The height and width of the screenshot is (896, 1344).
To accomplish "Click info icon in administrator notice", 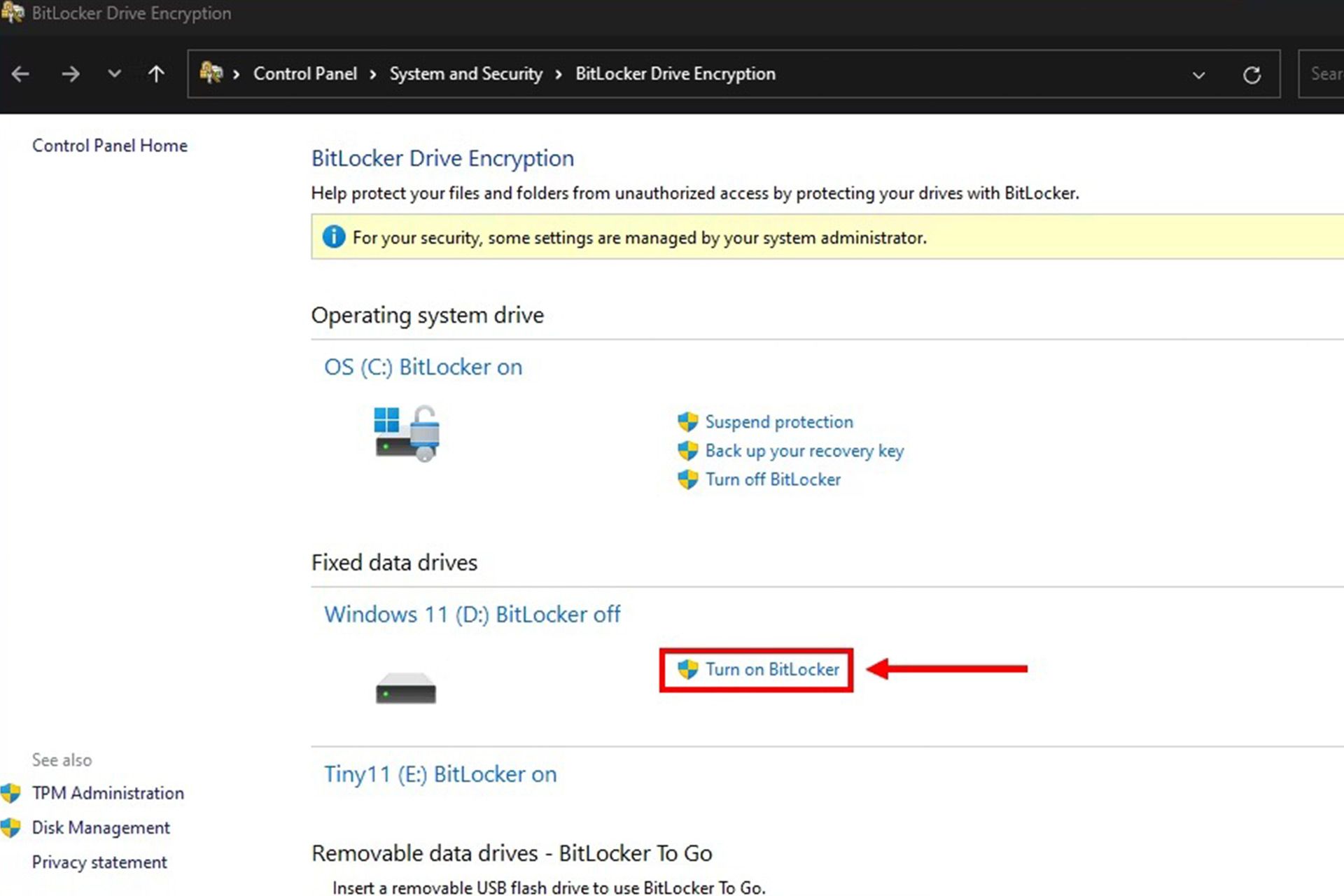I will coord(334,237).
